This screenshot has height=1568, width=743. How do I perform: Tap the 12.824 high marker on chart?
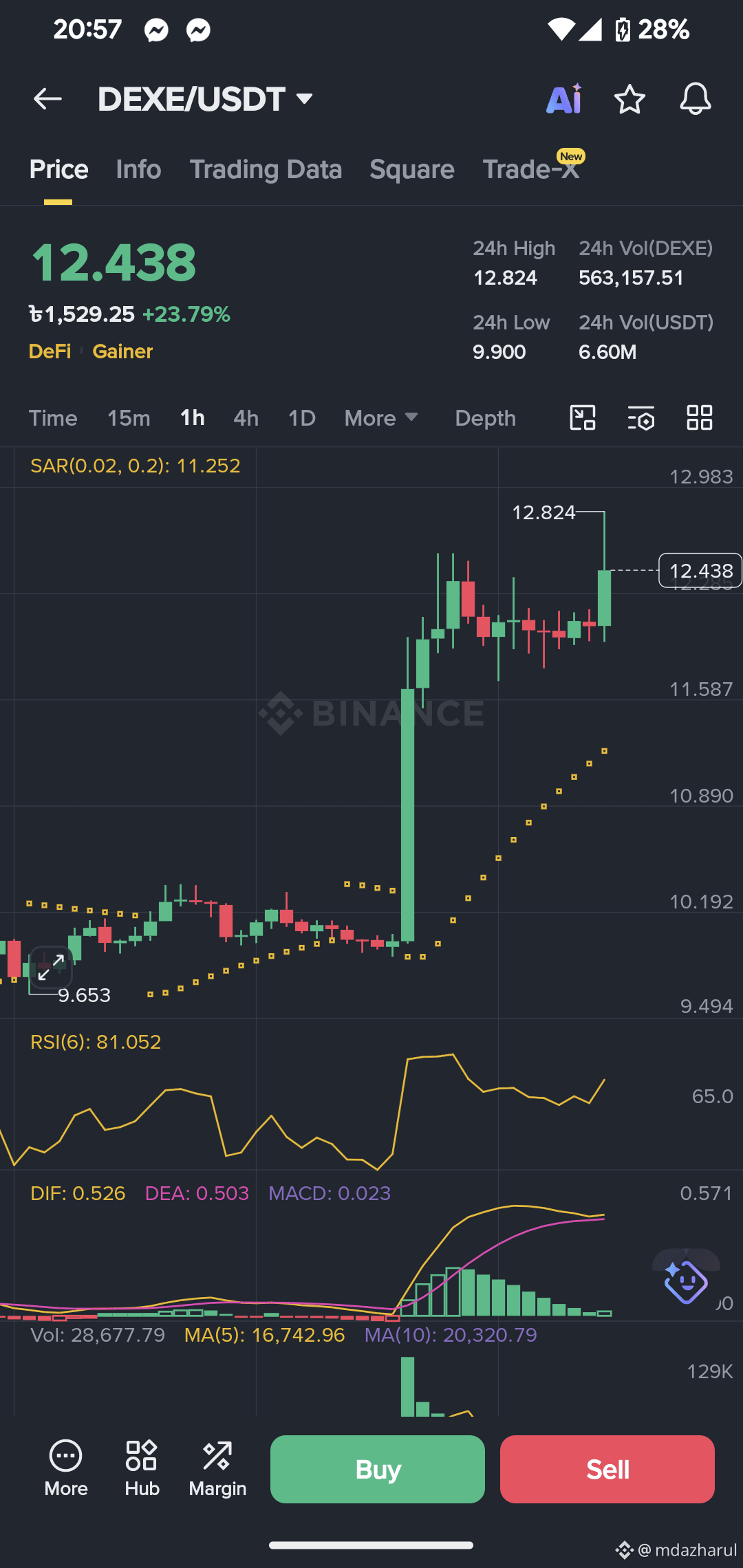click(543, 512)
